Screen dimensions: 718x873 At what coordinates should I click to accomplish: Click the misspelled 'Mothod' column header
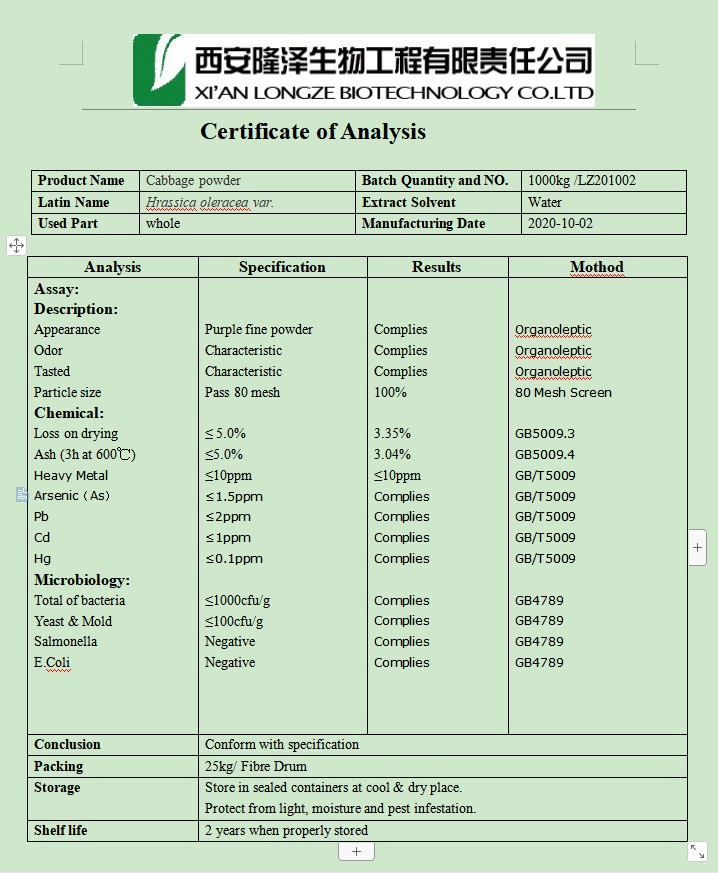point(597,267)
